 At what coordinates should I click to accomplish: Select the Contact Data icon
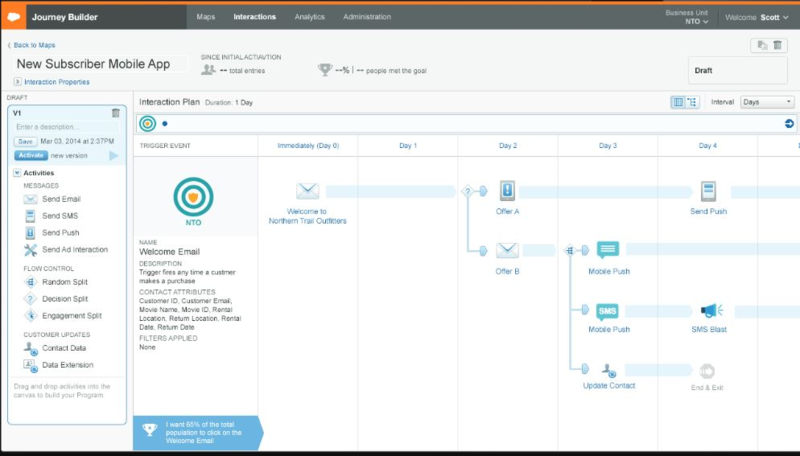(31, 348)
